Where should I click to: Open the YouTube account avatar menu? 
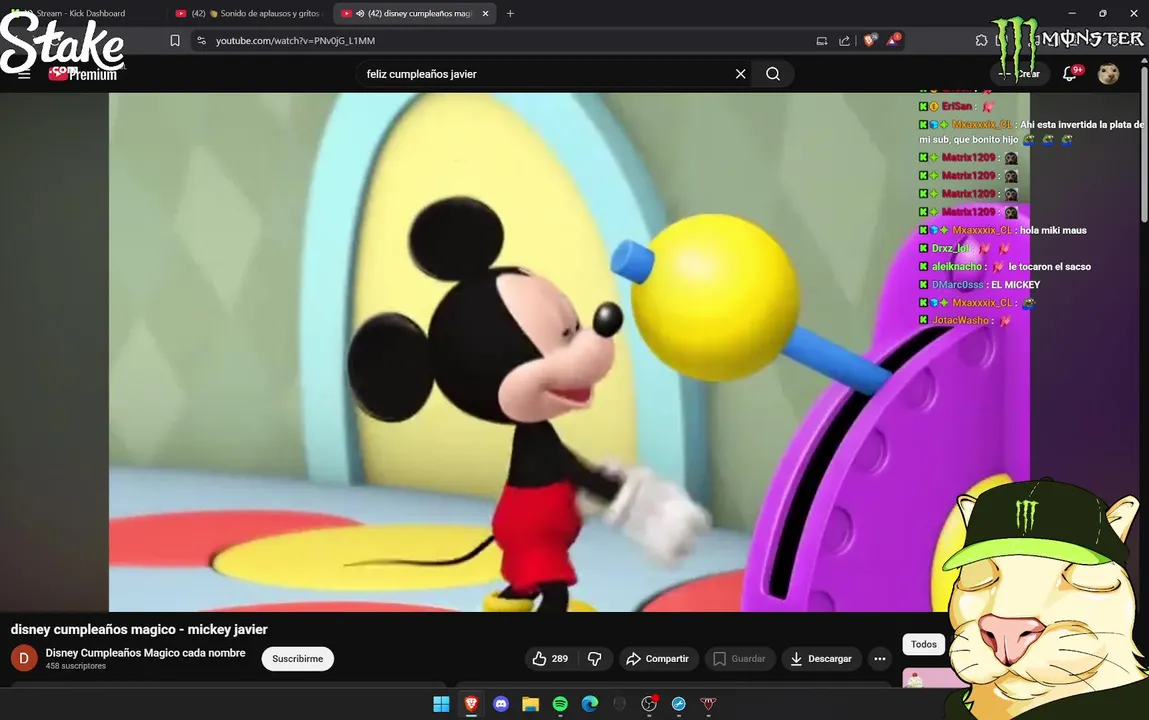[x=1108, y=74]
